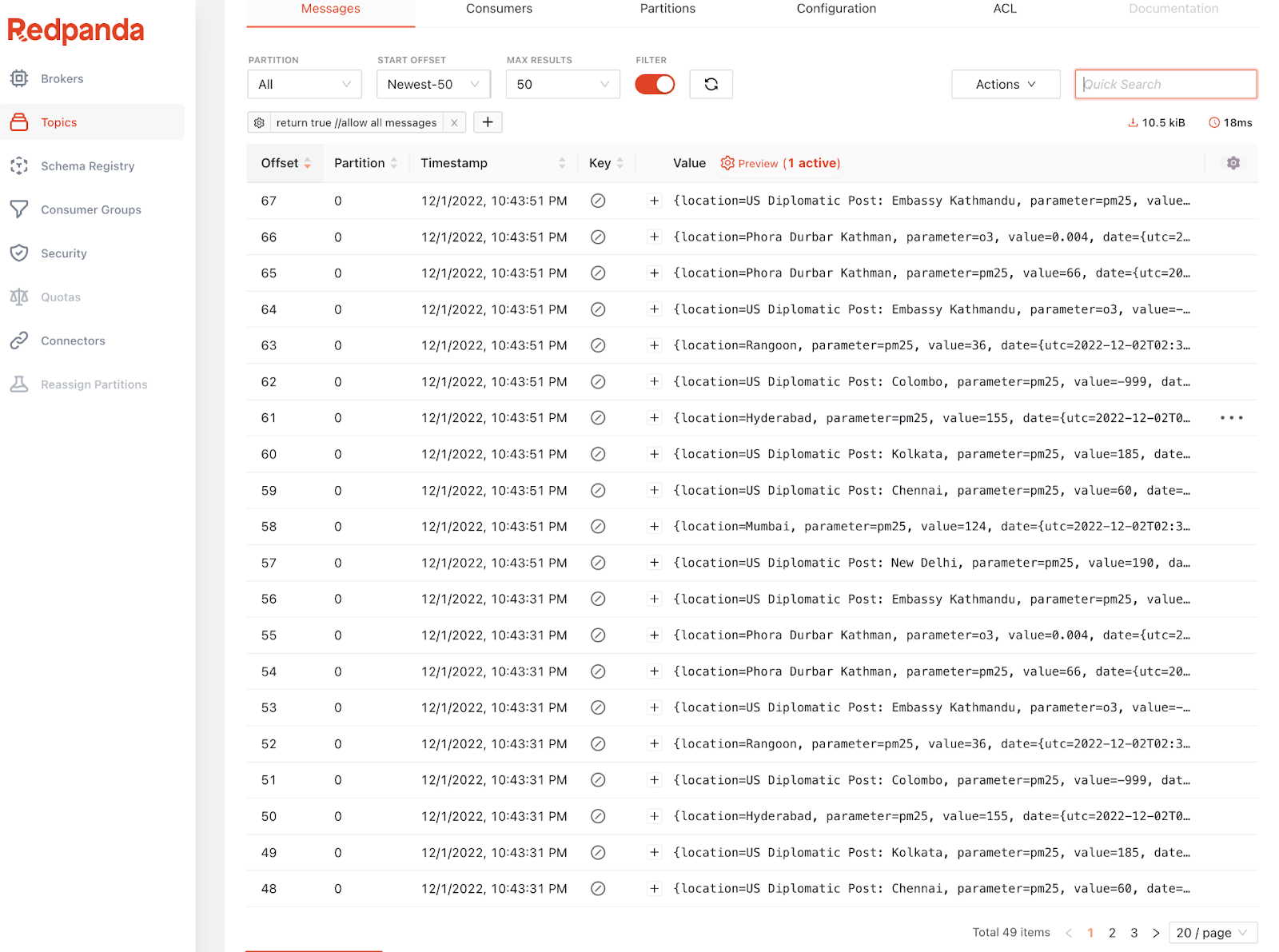Switch to the Partitions tab

tap(667, 9)
